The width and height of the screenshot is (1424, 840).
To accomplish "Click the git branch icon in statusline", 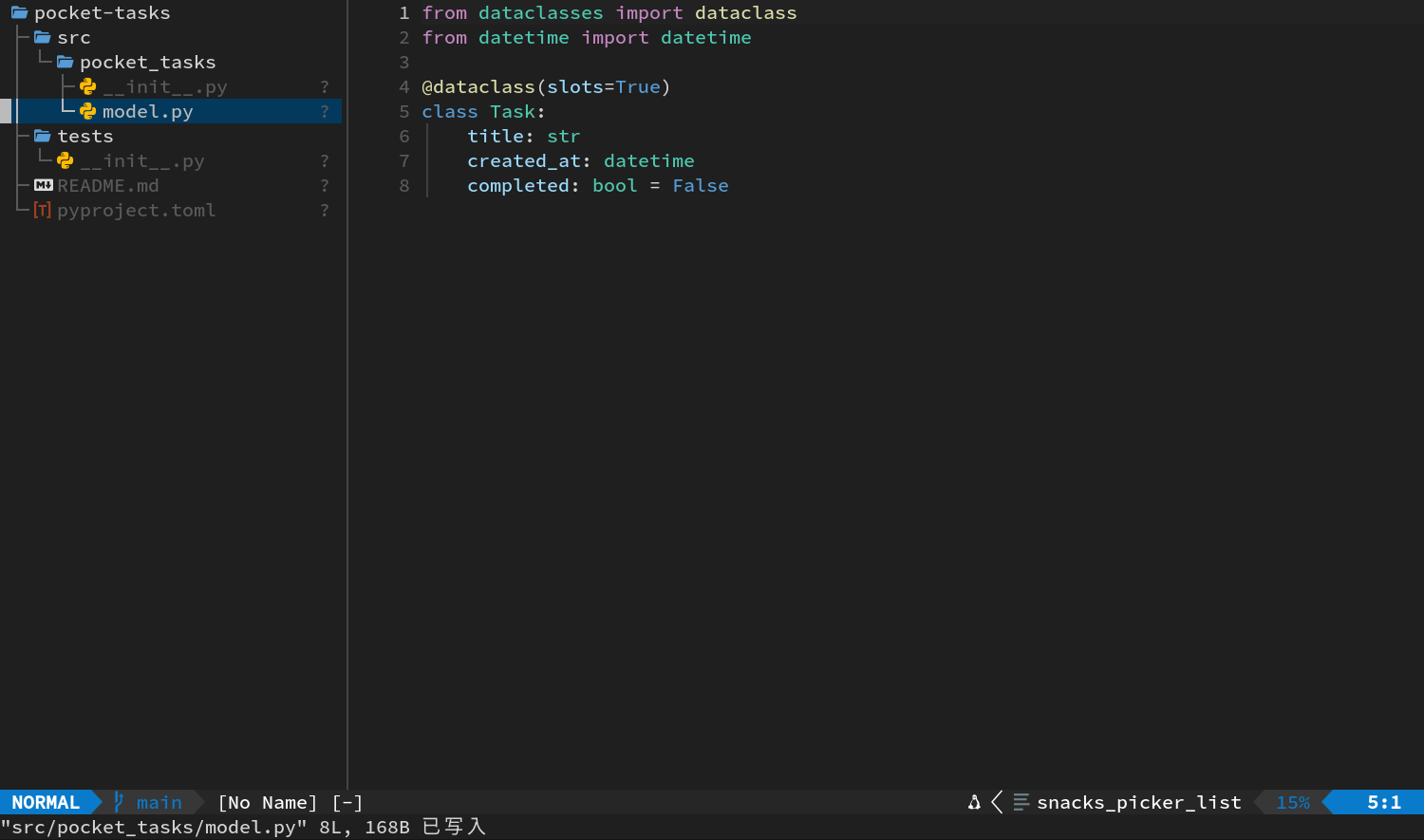I will 119,802.
